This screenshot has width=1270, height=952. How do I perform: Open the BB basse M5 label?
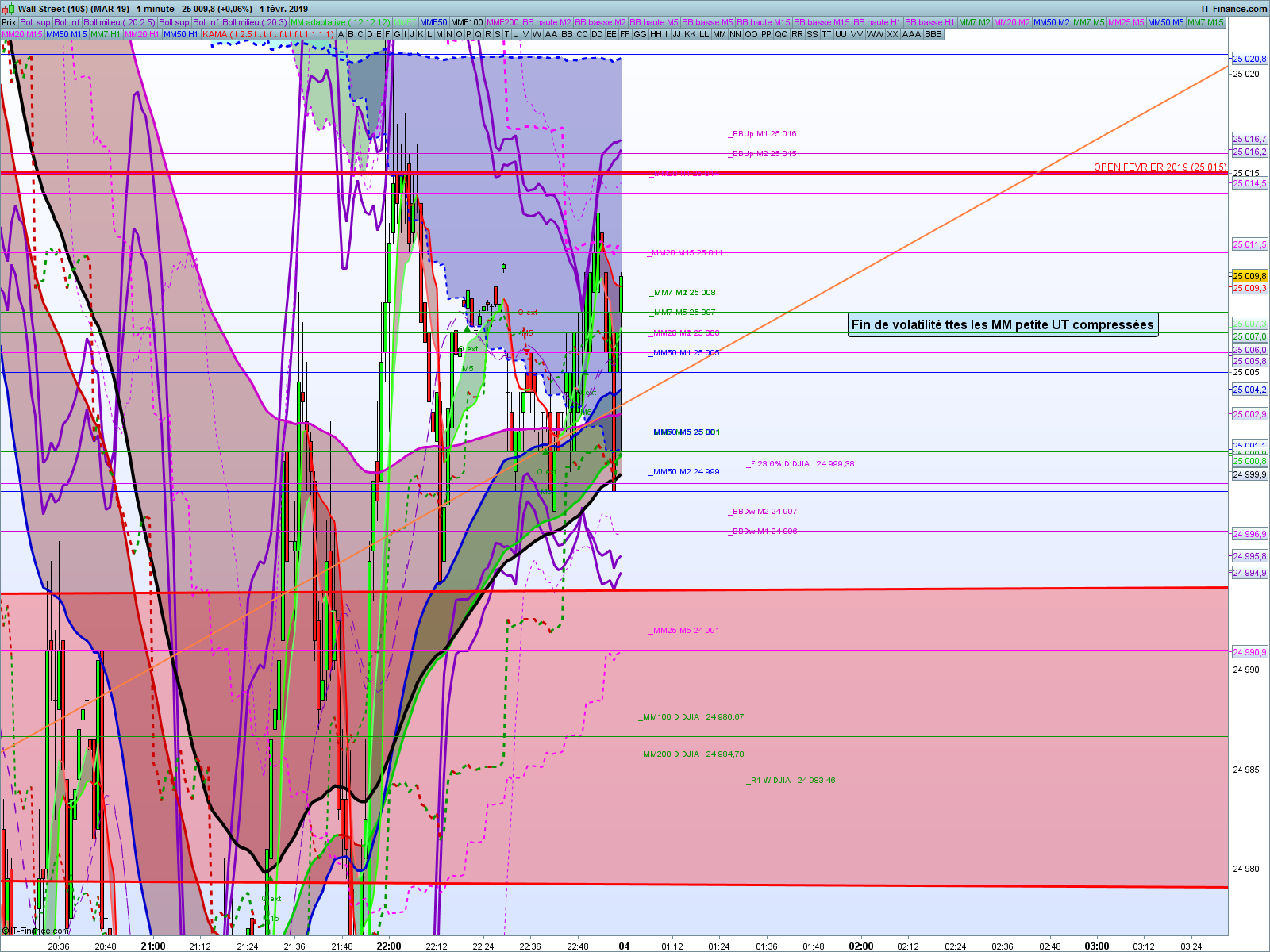[708, 22]
